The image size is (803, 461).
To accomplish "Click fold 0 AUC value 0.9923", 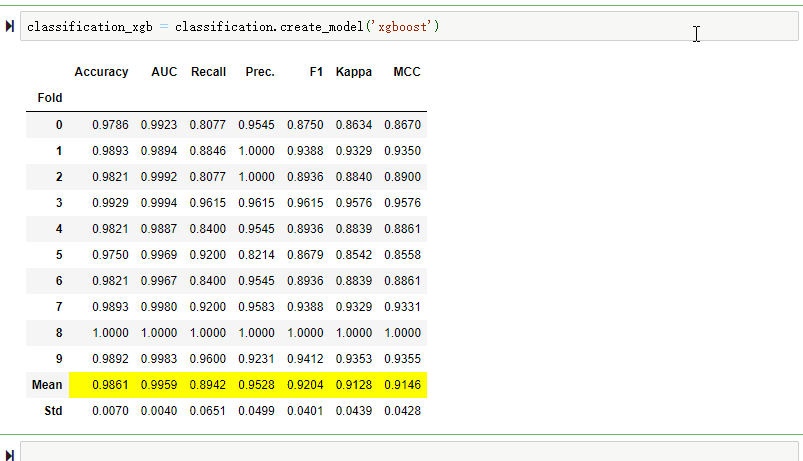I will tap(159, 125).
